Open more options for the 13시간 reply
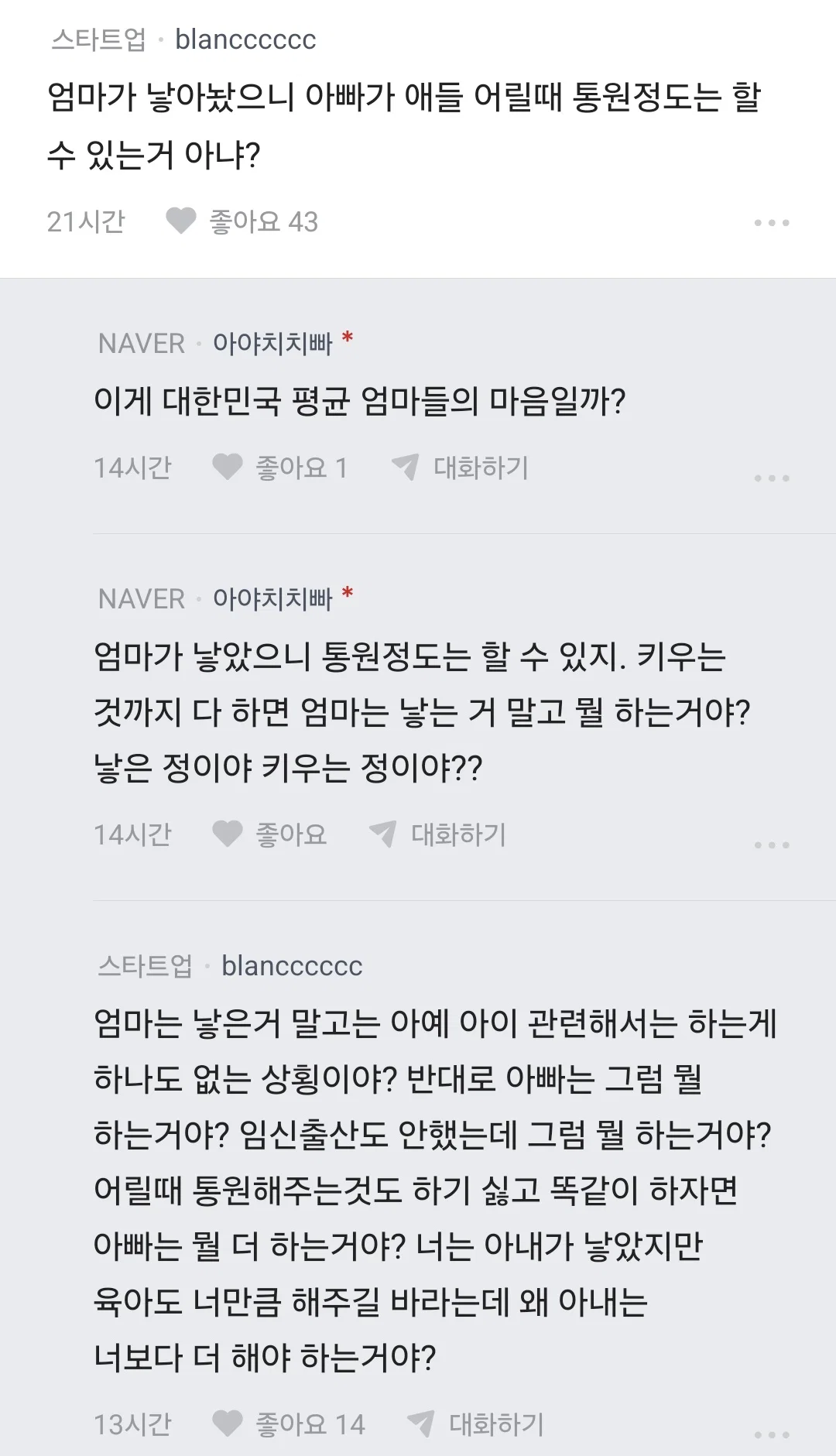836x1456 pixels. [772, 1435]
